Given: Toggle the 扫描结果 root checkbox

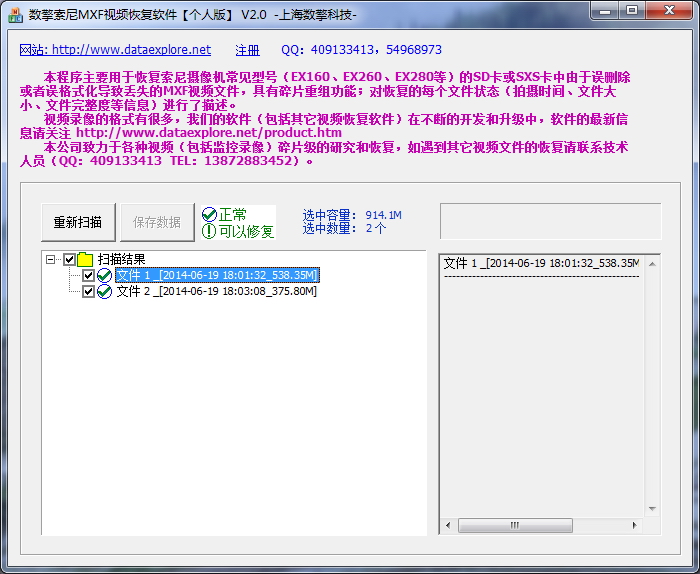Looking at the screenshot, I should click(x=69, y=259).
